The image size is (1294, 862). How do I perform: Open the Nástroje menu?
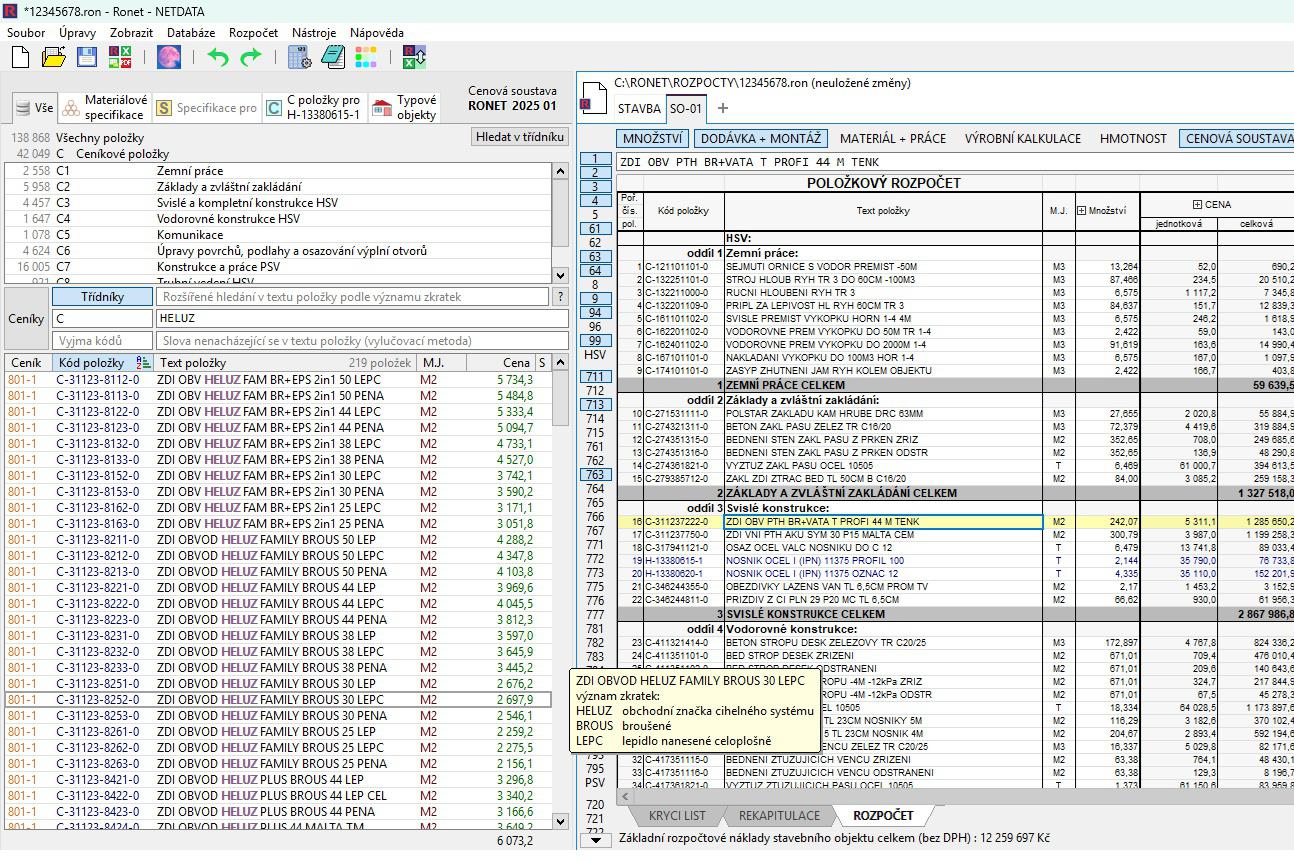click(x=314, y=33)
